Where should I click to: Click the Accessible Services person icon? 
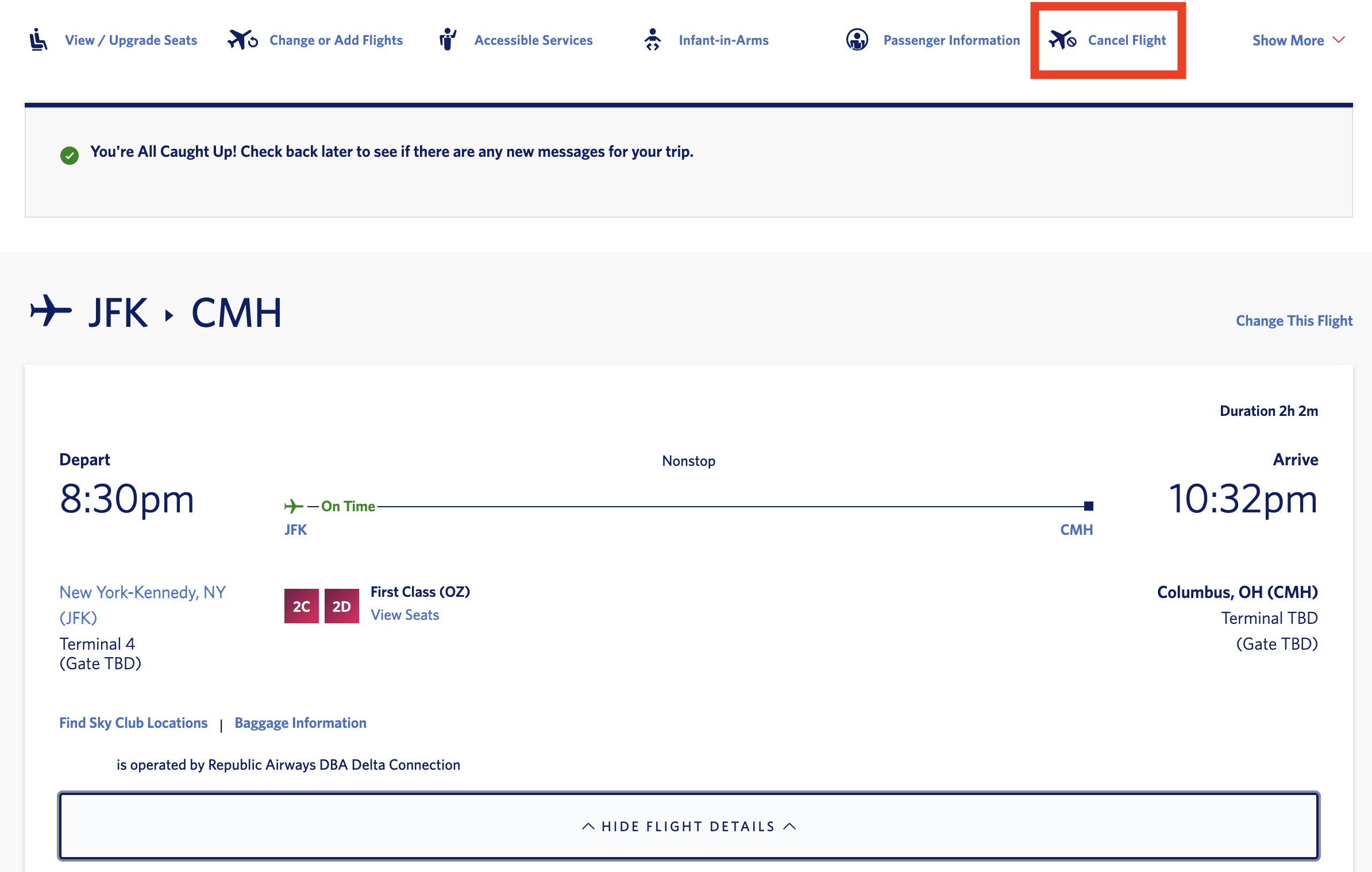[448, 40]
